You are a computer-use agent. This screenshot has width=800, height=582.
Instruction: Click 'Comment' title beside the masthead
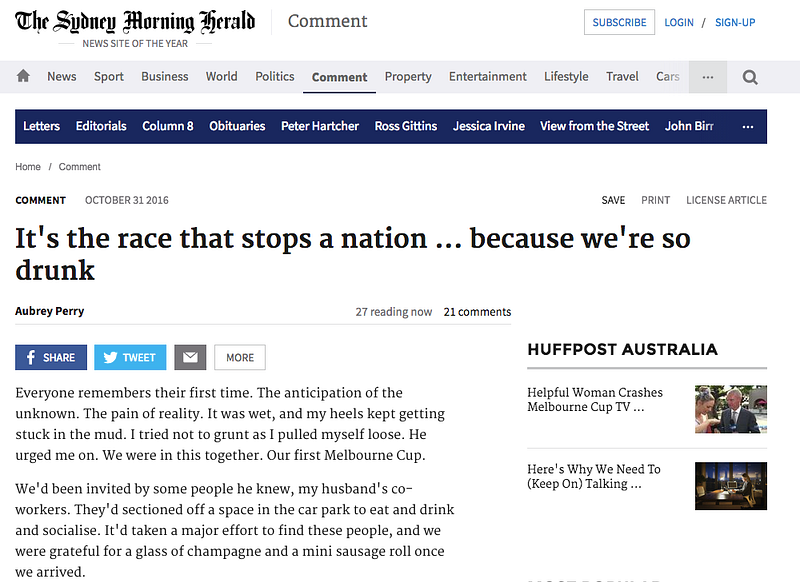(x=328, y=21)
